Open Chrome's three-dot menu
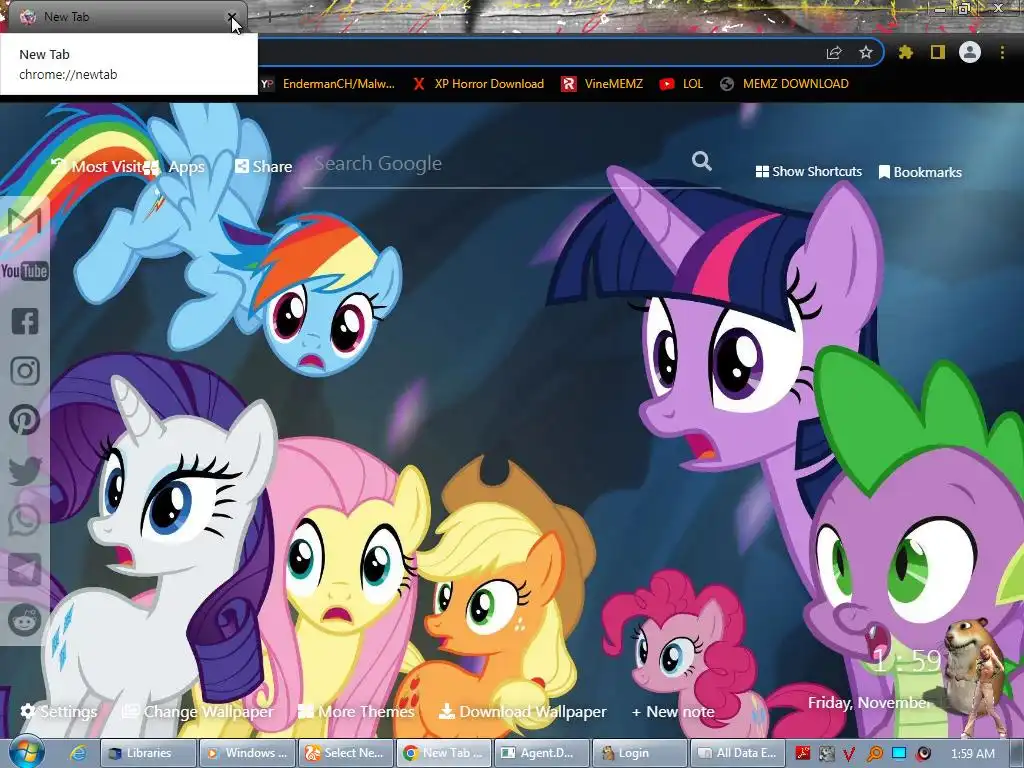The height and width of the screenshot is (768, 1024). 1002,52
